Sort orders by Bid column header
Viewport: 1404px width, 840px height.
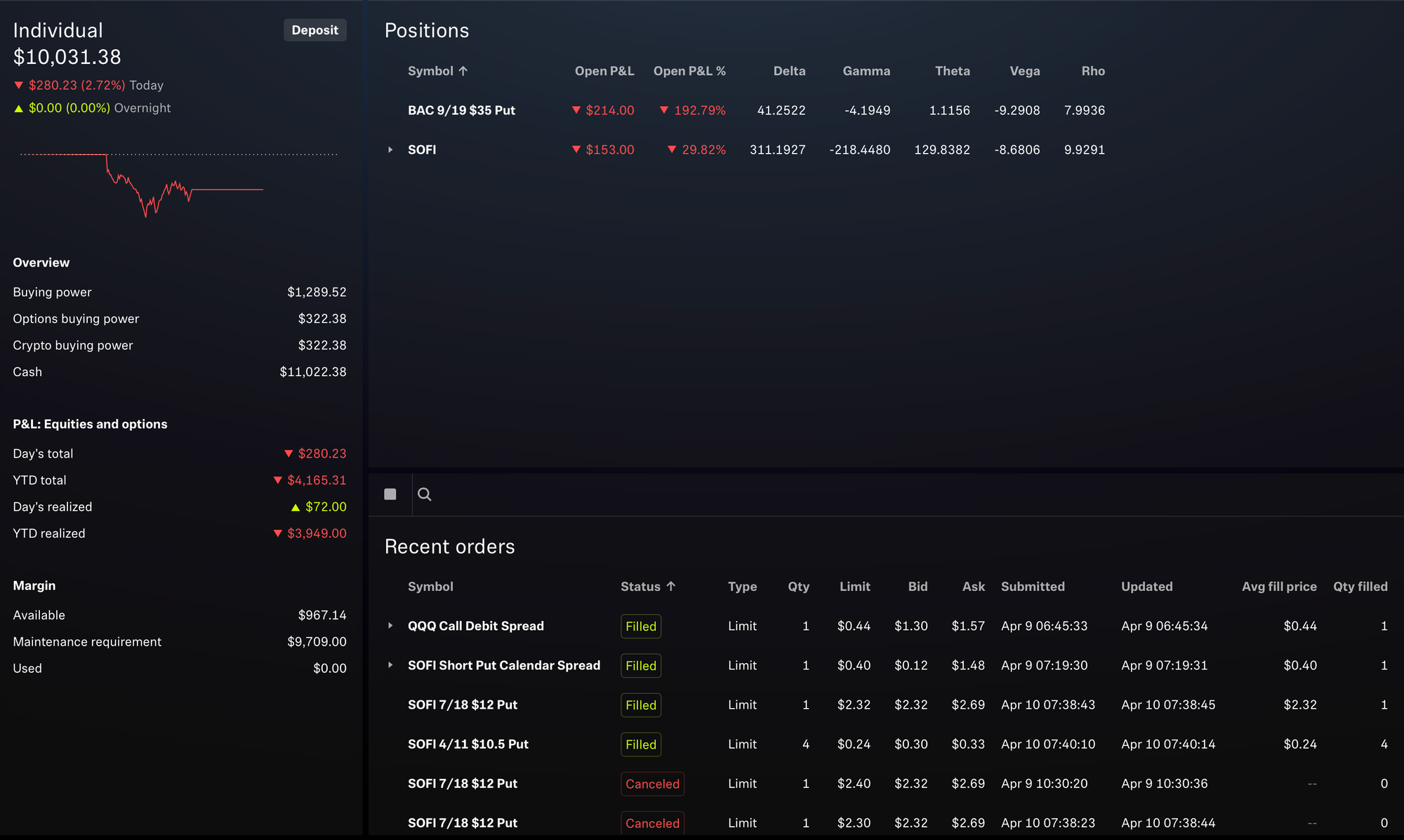[x=918, y=587]
